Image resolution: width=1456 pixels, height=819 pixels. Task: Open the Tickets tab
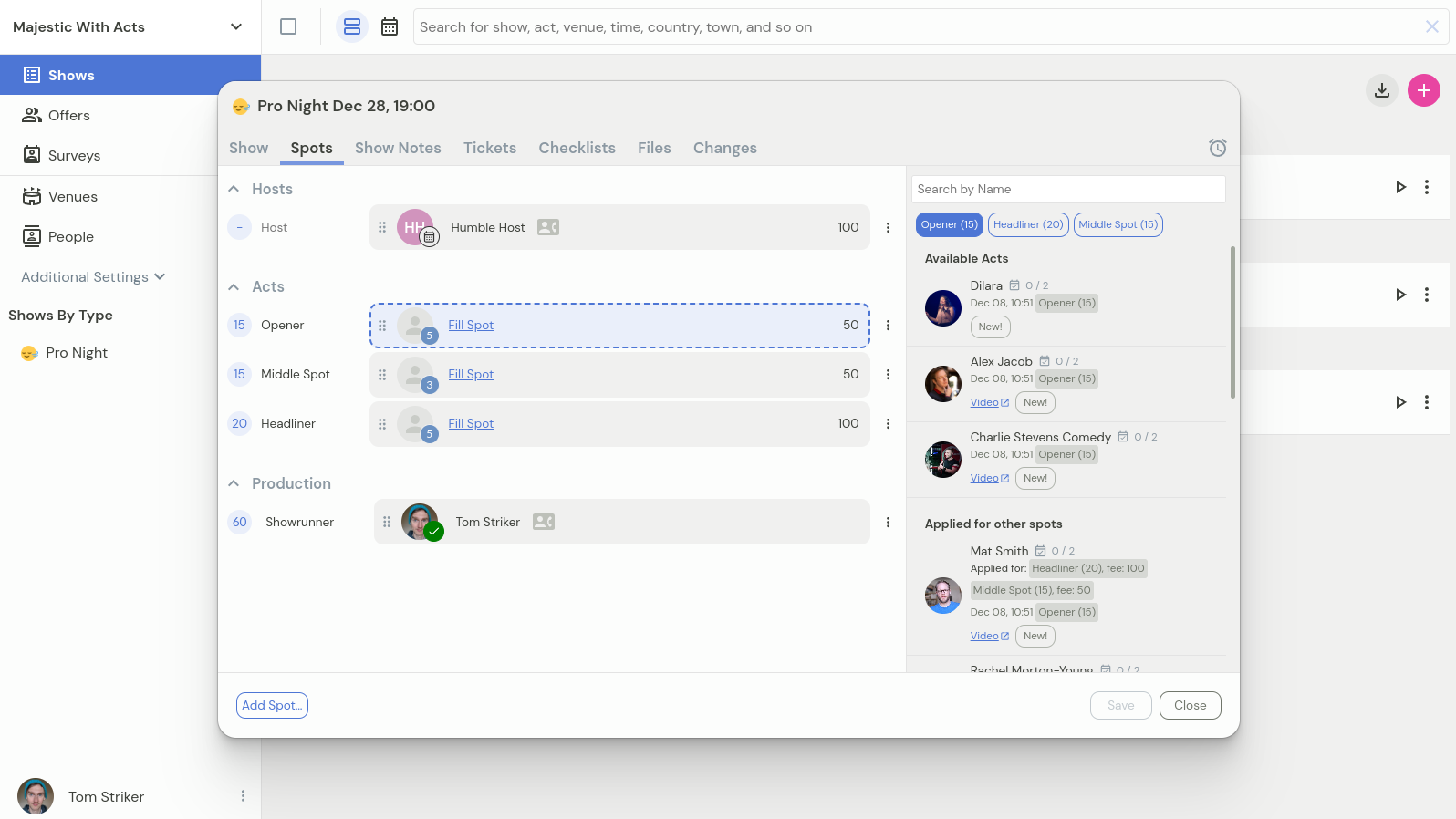point(490,148)
